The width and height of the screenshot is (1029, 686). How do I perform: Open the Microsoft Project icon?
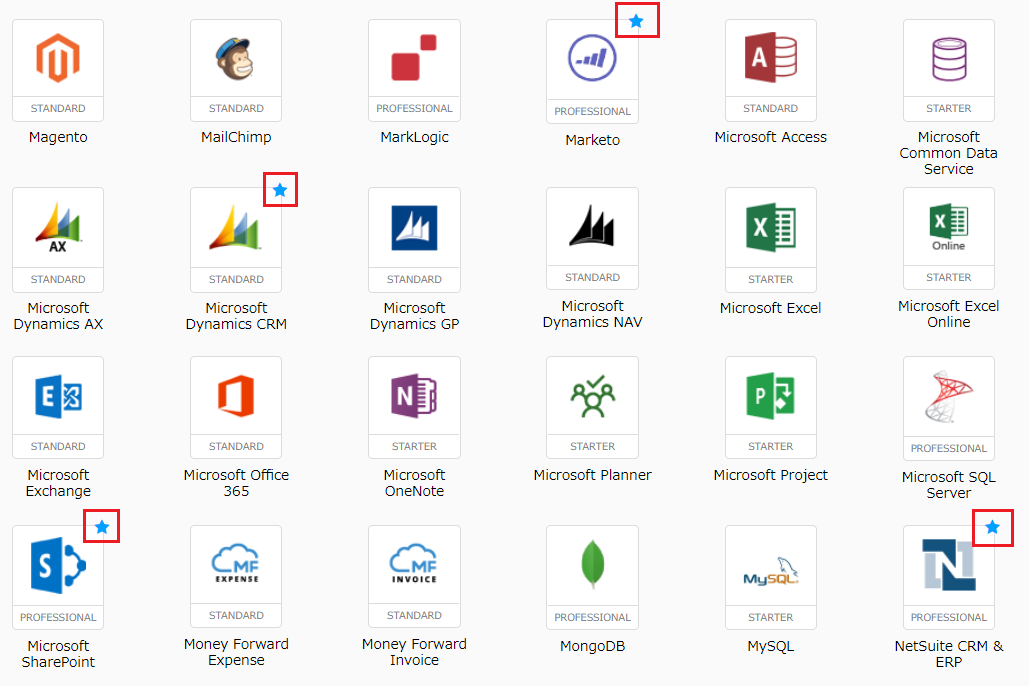(770, 396)
